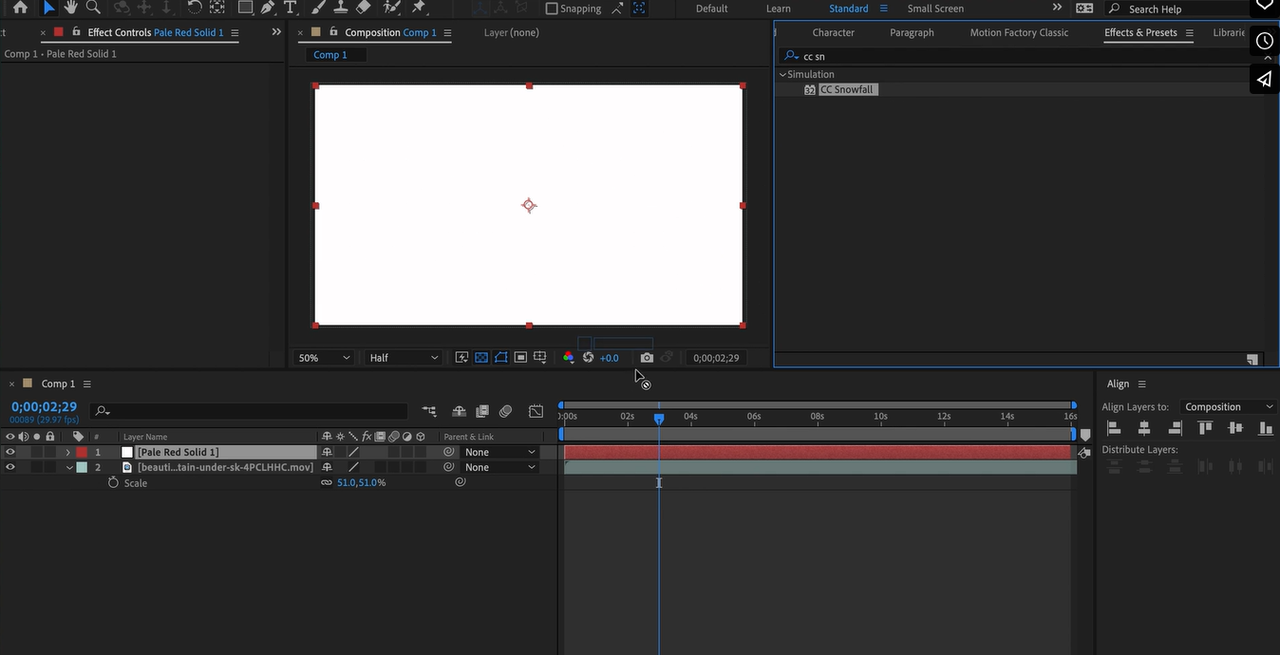Open grid and guide options icon
1280x655 pixels.
pyautogui.click(x=540, y=357)
